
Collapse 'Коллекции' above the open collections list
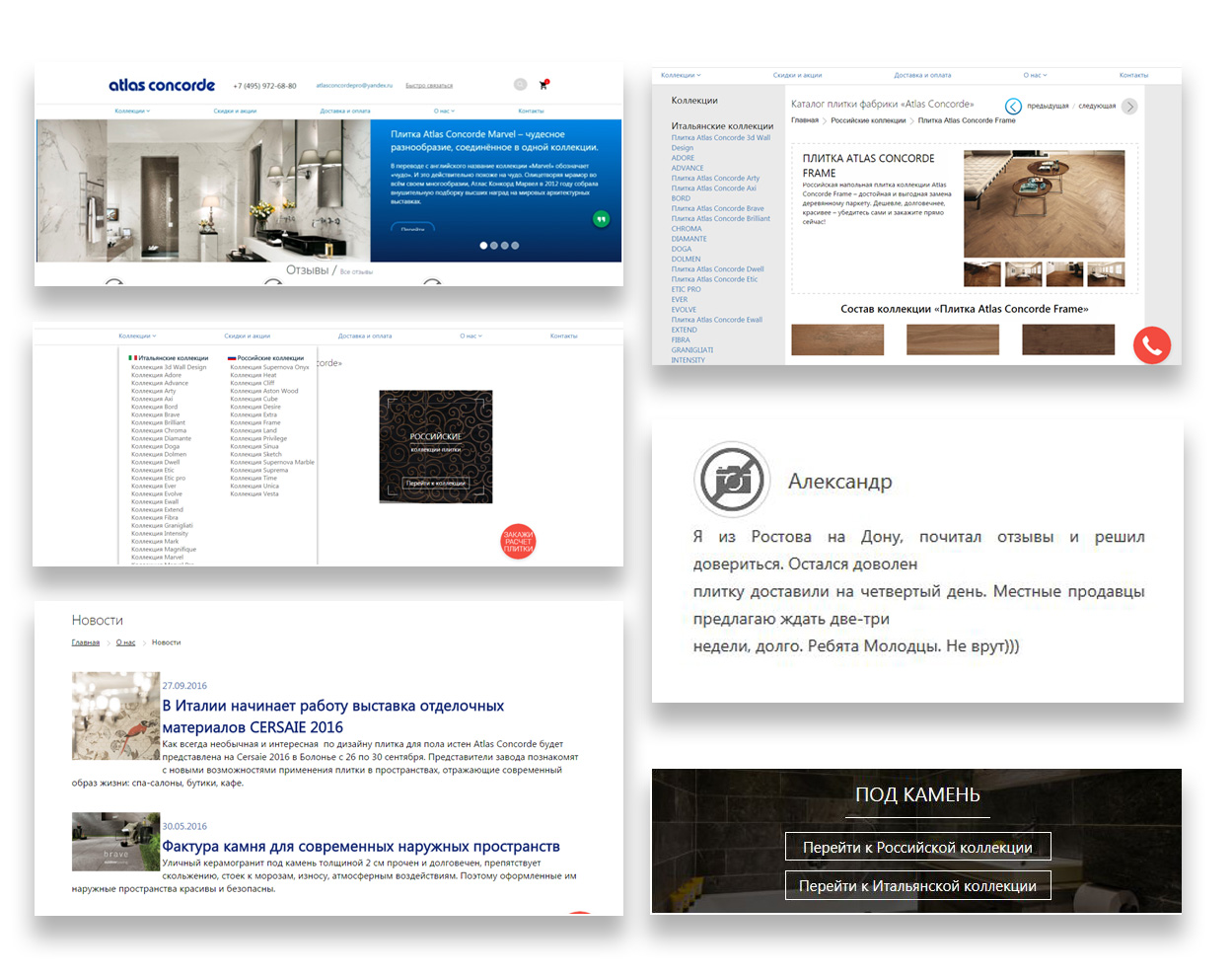pyautogui.click(x=137, y=337)
